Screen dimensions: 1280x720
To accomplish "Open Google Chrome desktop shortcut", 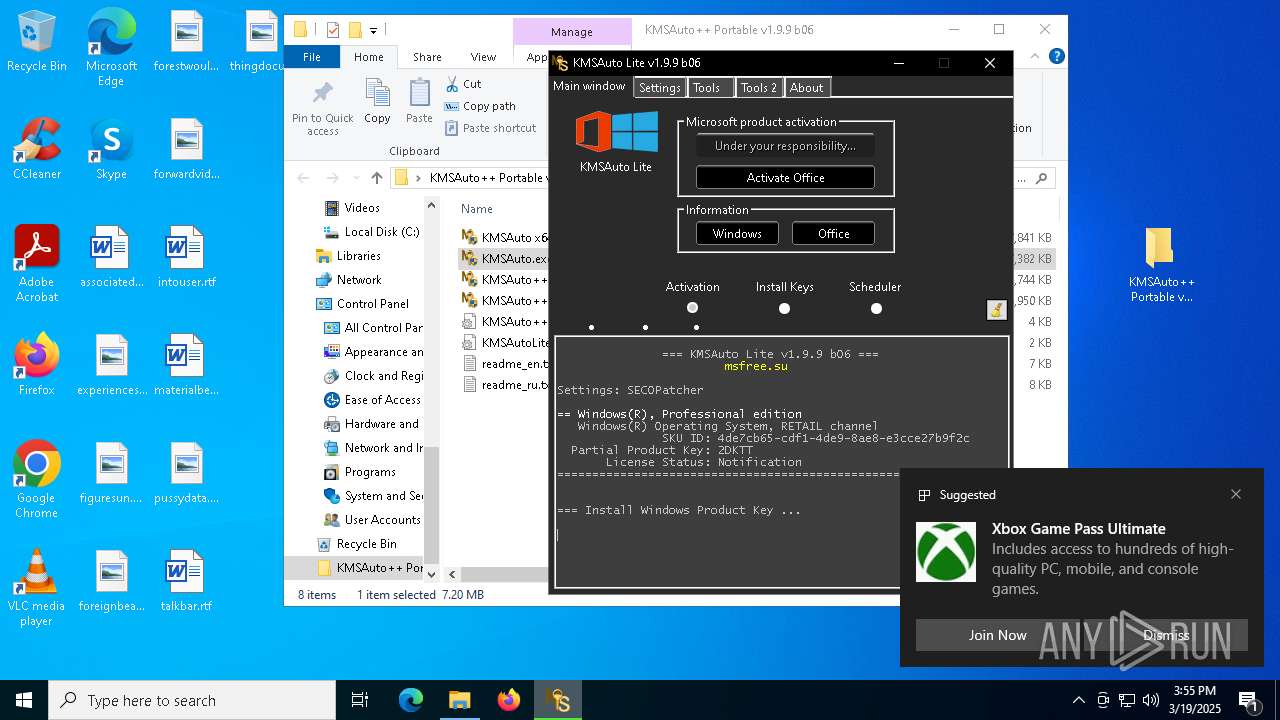I will point(36,480).
